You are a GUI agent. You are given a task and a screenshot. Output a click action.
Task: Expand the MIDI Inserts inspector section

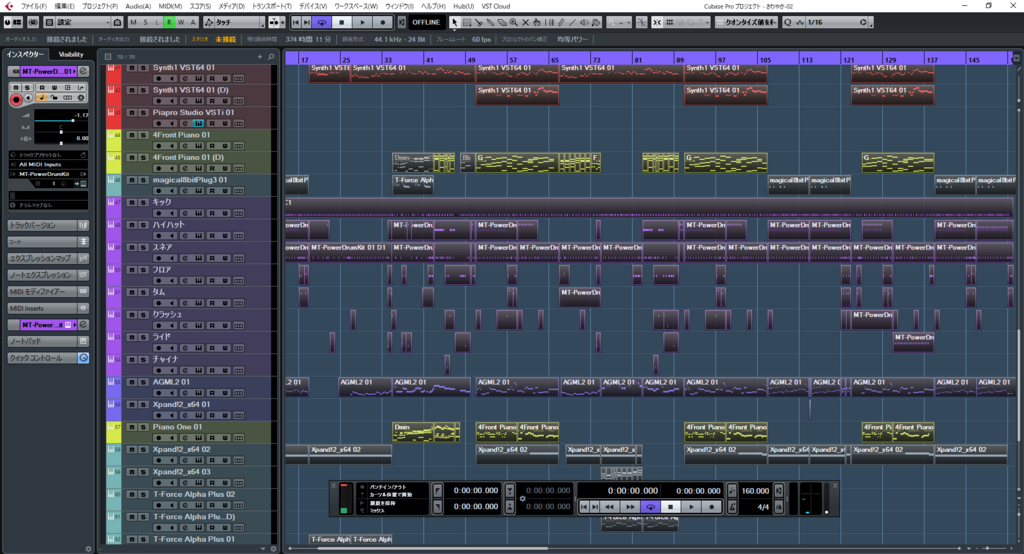[48, 308]
